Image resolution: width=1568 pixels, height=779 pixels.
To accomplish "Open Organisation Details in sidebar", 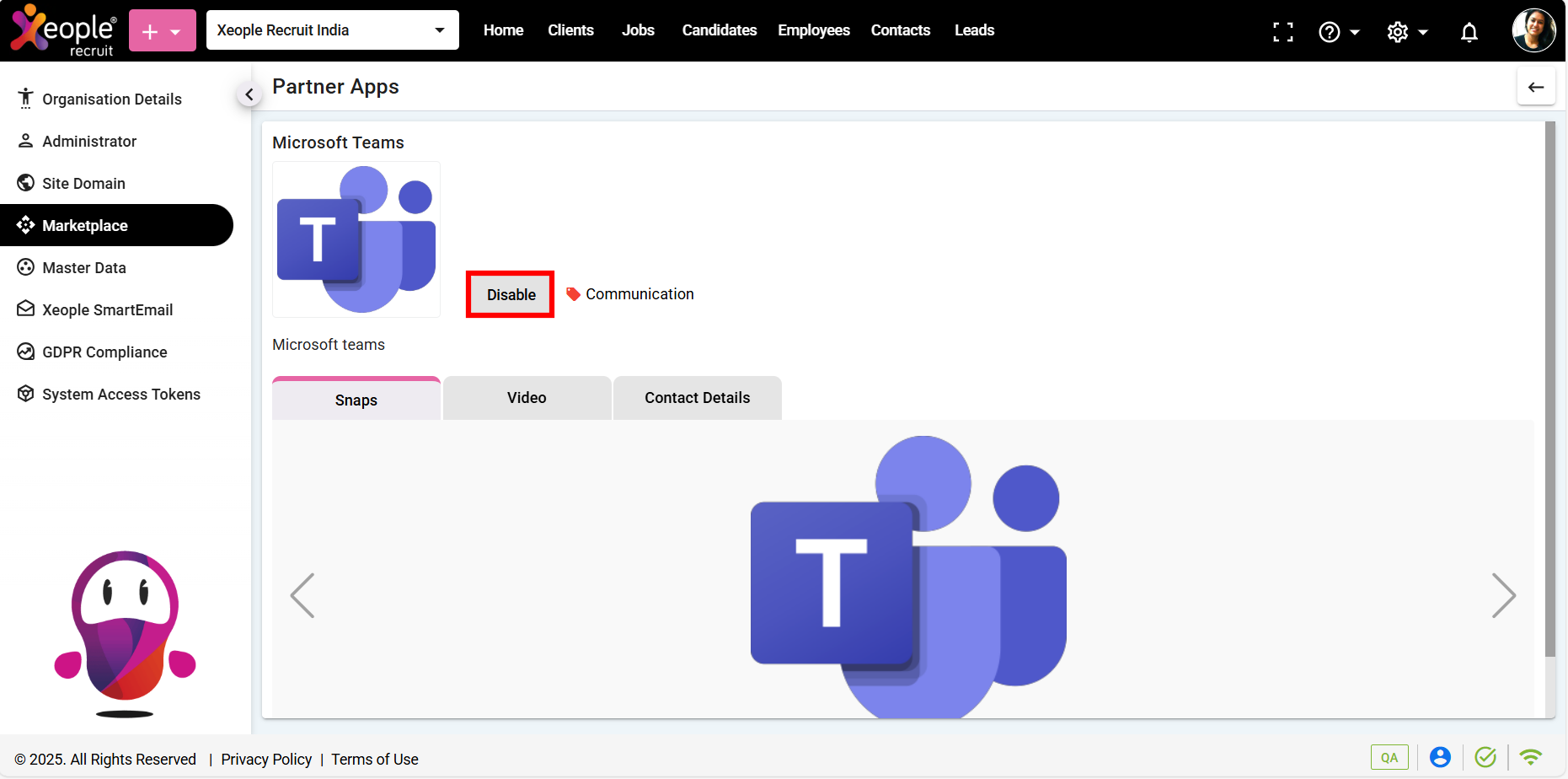I will click(x=116, y=99).
